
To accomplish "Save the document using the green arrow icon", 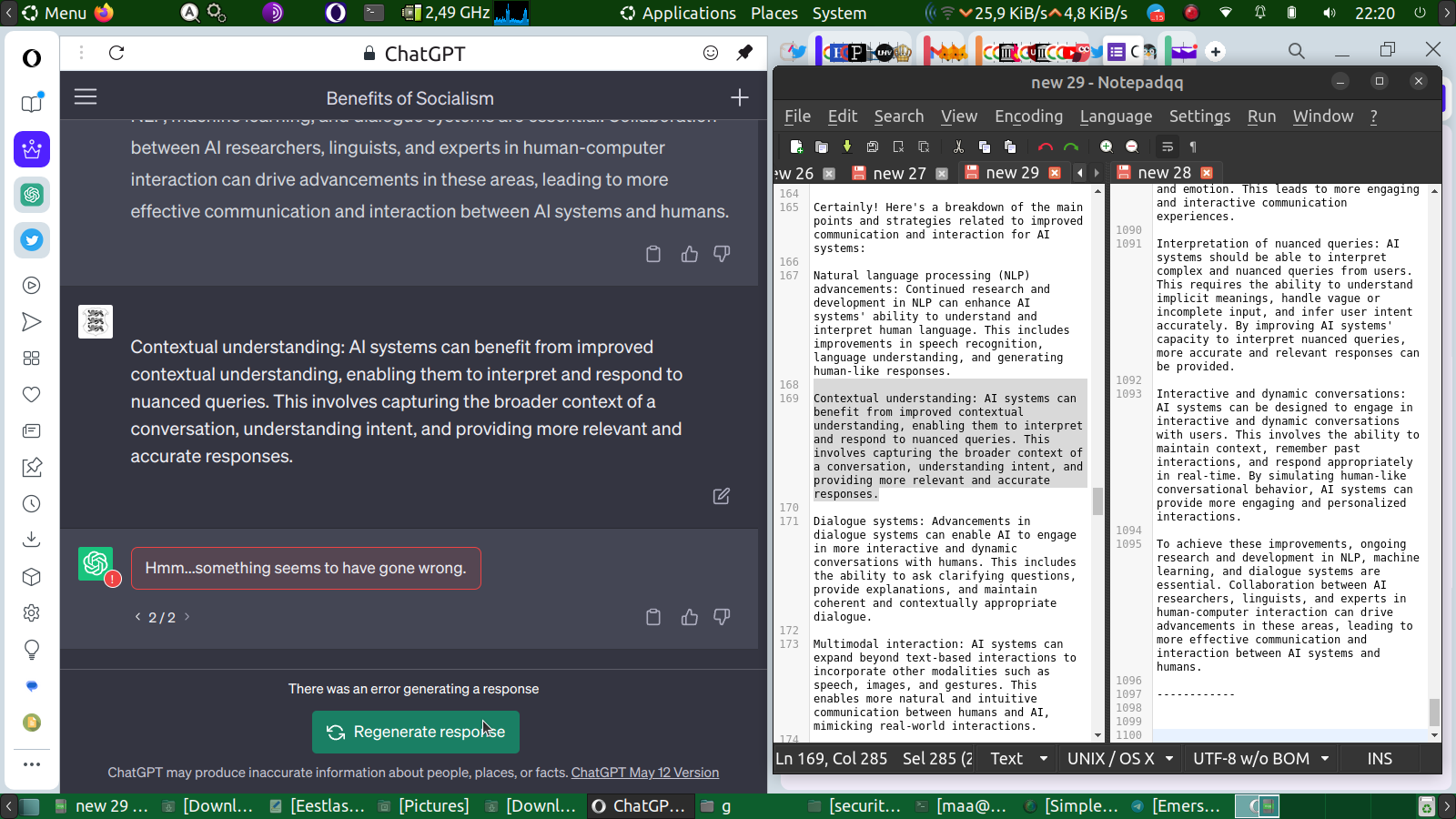I will tap(847, 147).
